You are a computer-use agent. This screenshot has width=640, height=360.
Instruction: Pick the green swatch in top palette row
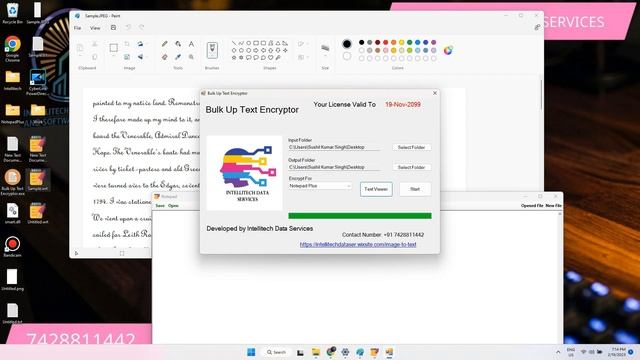click(x=409, y=42)
